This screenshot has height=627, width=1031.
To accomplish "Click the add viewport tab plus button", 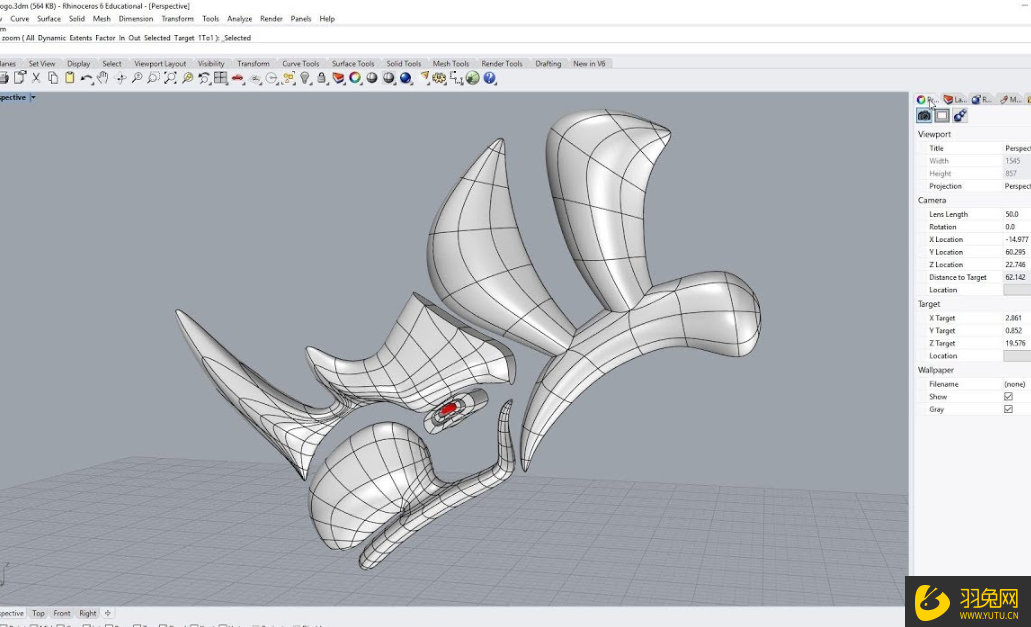I will pos(108,613).
